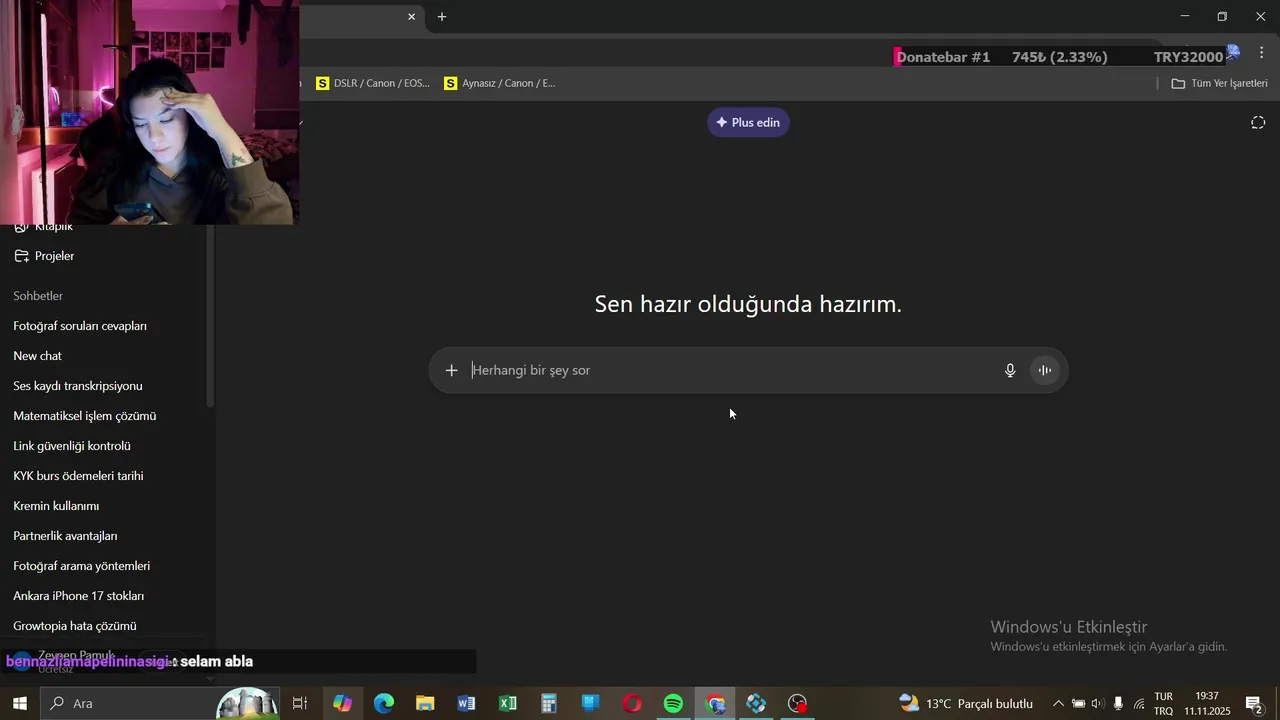Open the network tray icon
This screenshot has width=1280, height=720.
pos(1139,703)
